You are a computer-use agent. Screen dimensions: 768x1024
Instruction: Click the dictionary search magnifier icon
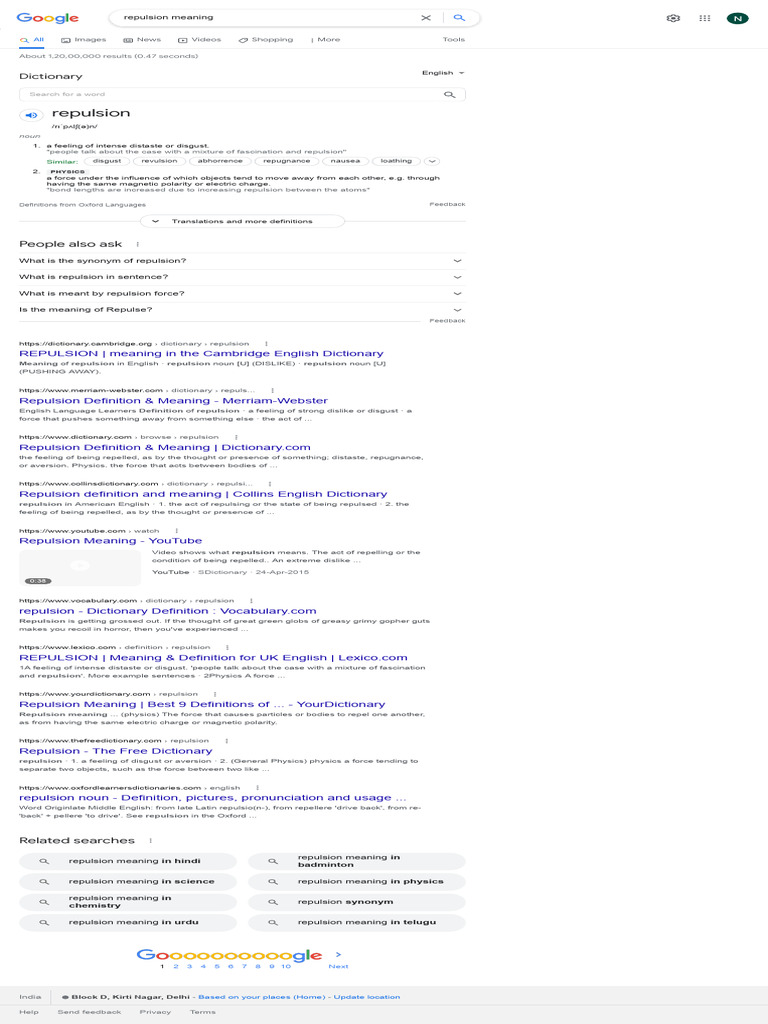click(449, 95)
